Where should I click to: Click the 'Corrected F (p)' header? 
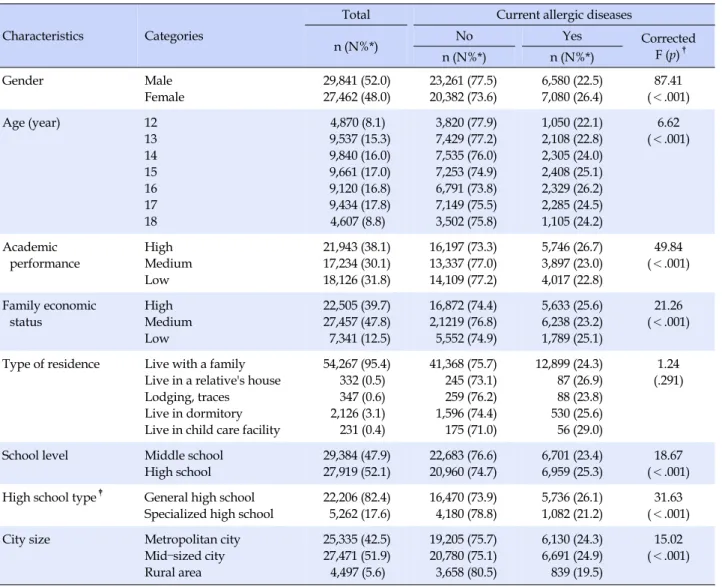click(668, 46)
